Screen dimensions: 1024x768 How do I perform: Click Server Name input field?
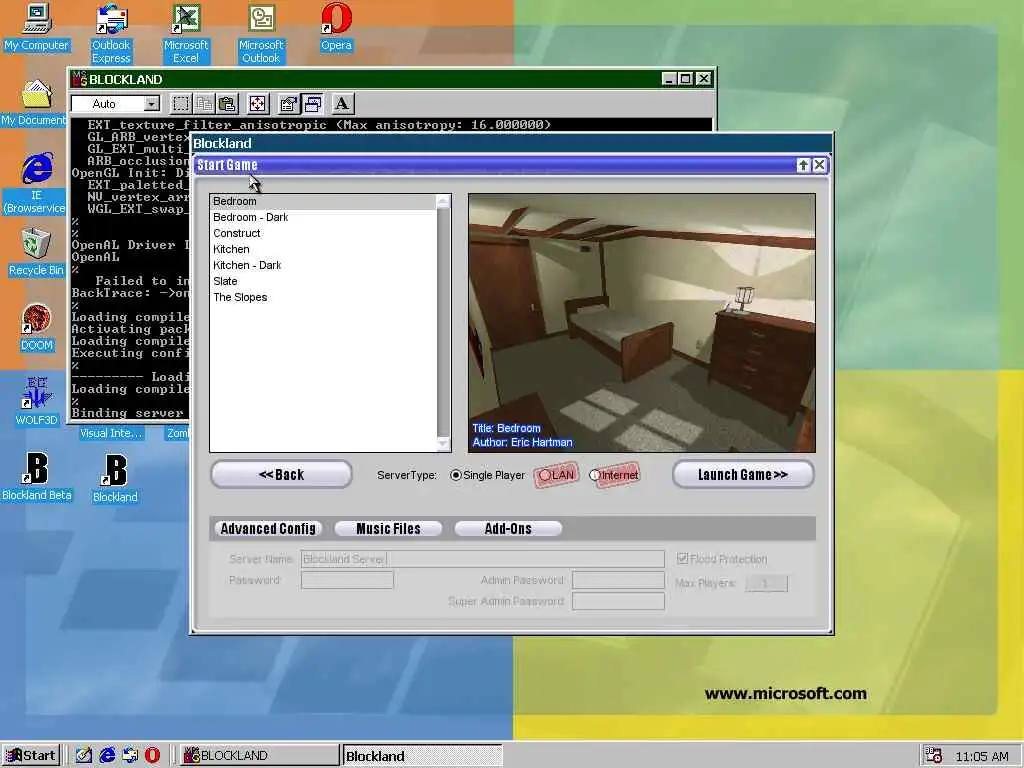(x=483, y=559)
